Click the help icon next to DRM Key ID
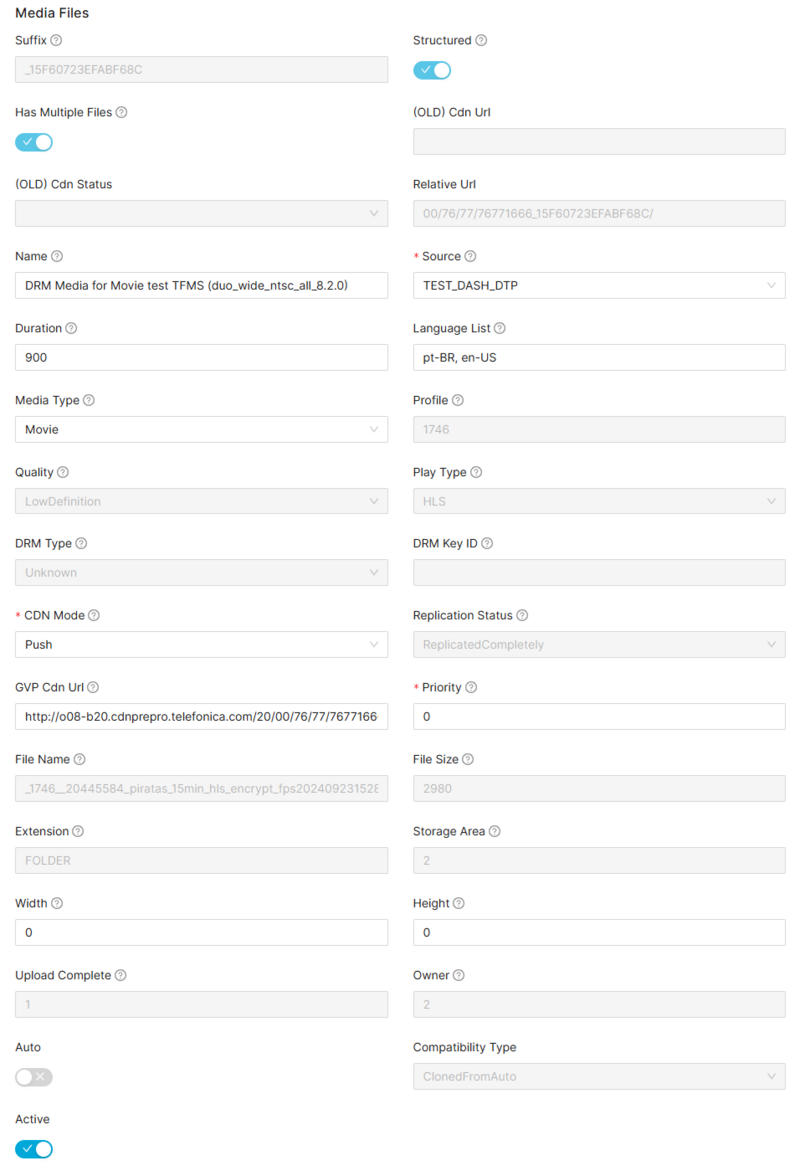 [x=487, y=544]
